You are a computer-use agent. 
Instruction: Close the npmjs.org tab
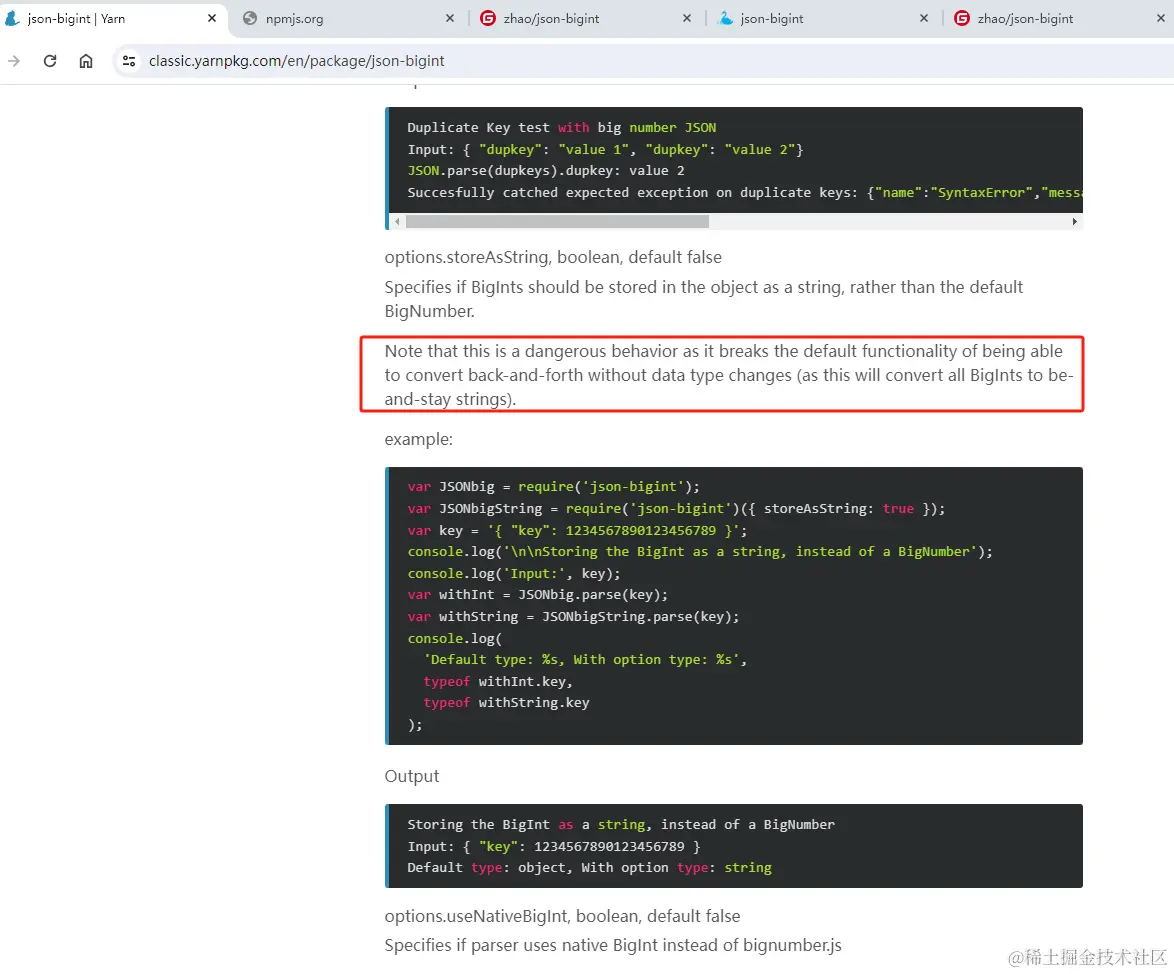pos(449,18)
